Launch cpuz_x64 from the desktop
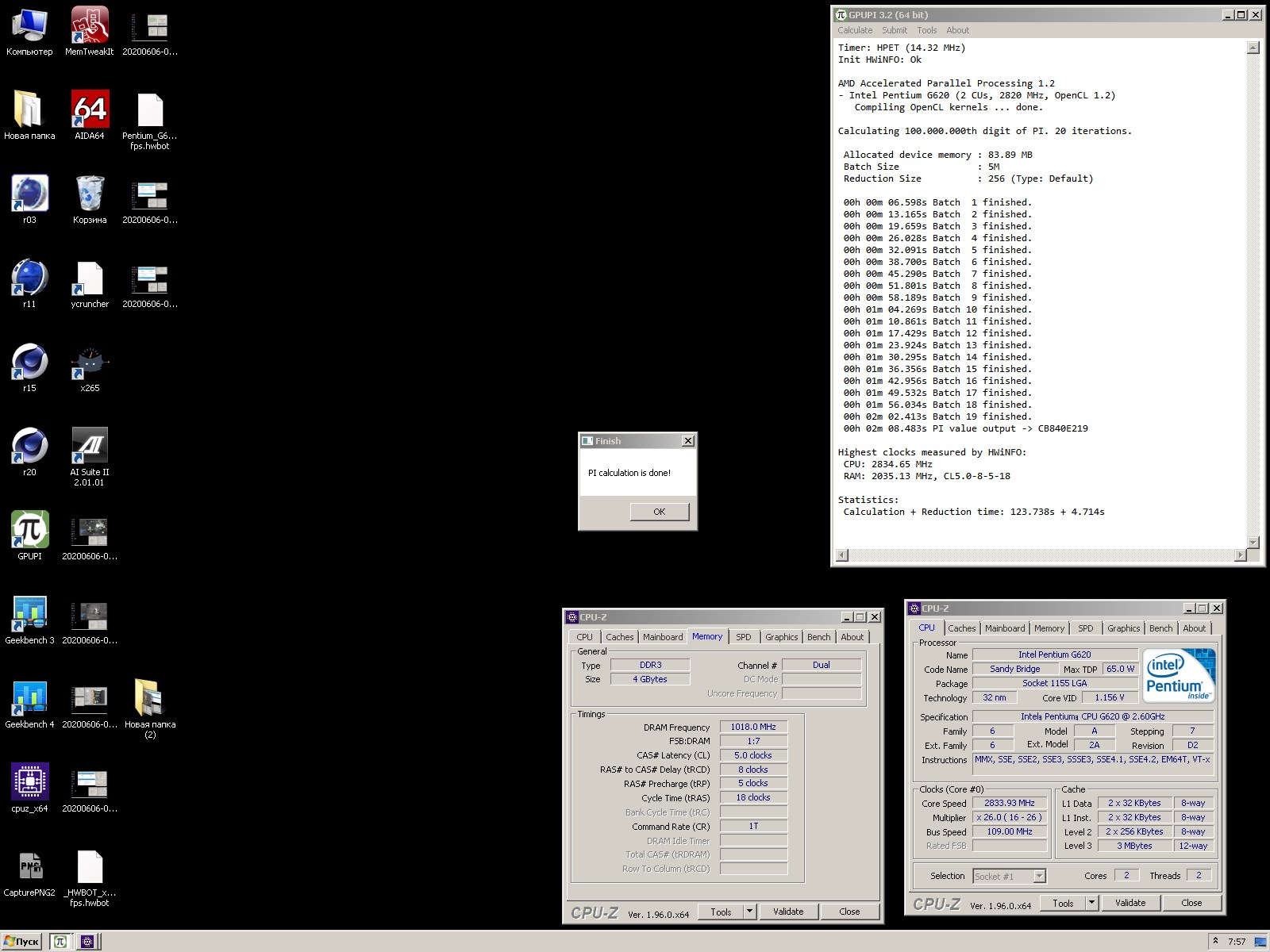 (29, 789)
